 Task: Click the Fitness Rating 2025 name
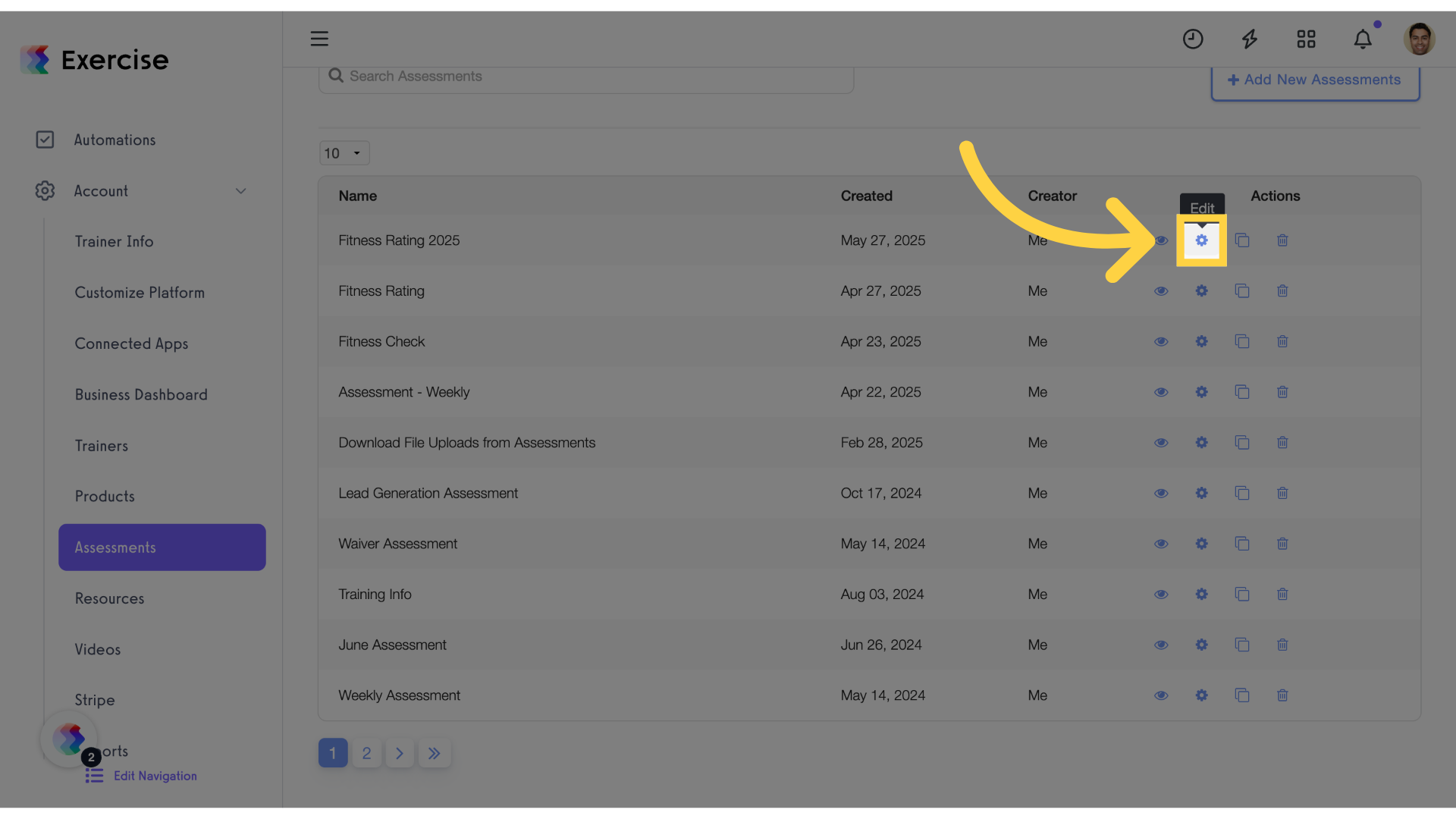(x=399, y=240)
